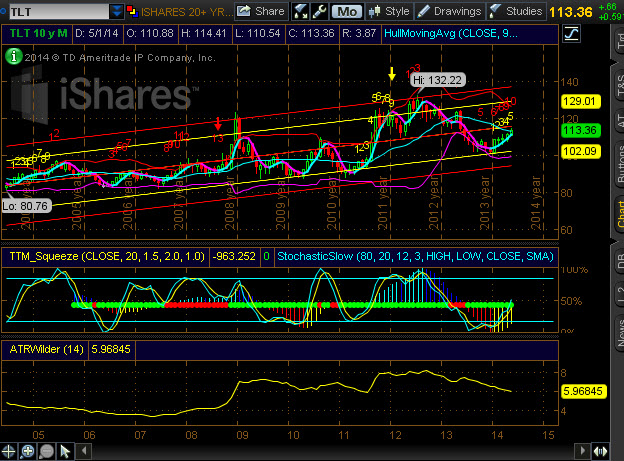Click the Mo timeframe button
Screen dimensions: 624x461
coord(346,12)
